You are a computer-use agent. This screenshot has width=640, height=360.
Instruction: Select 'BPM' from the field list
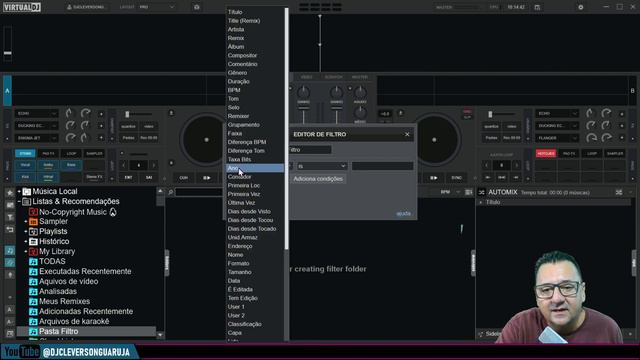pyautogui.click(x=234, y=90)
